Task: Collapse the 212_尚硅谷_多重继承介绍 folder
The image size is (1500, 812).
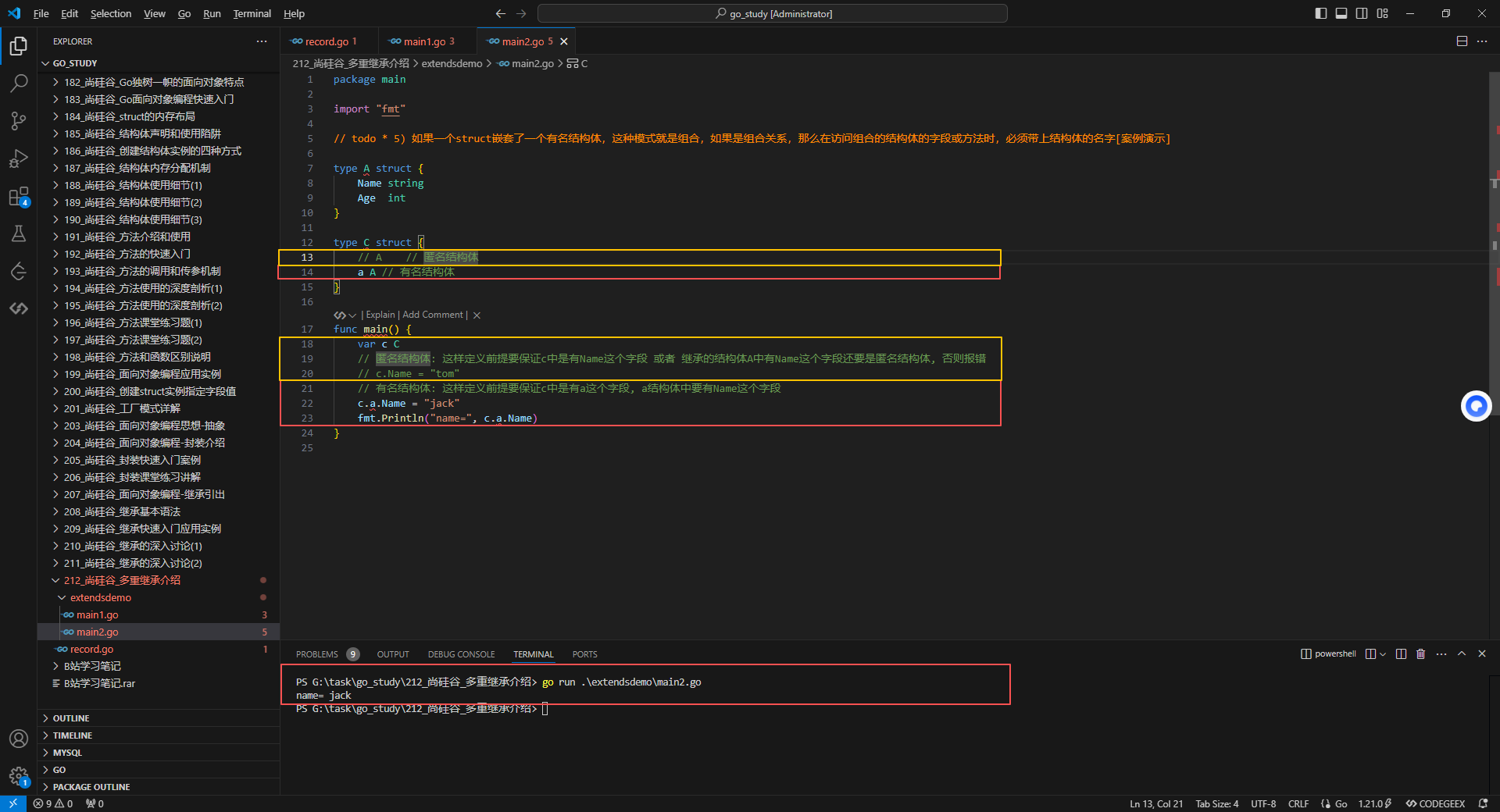Action: click(x=159, y=580)
